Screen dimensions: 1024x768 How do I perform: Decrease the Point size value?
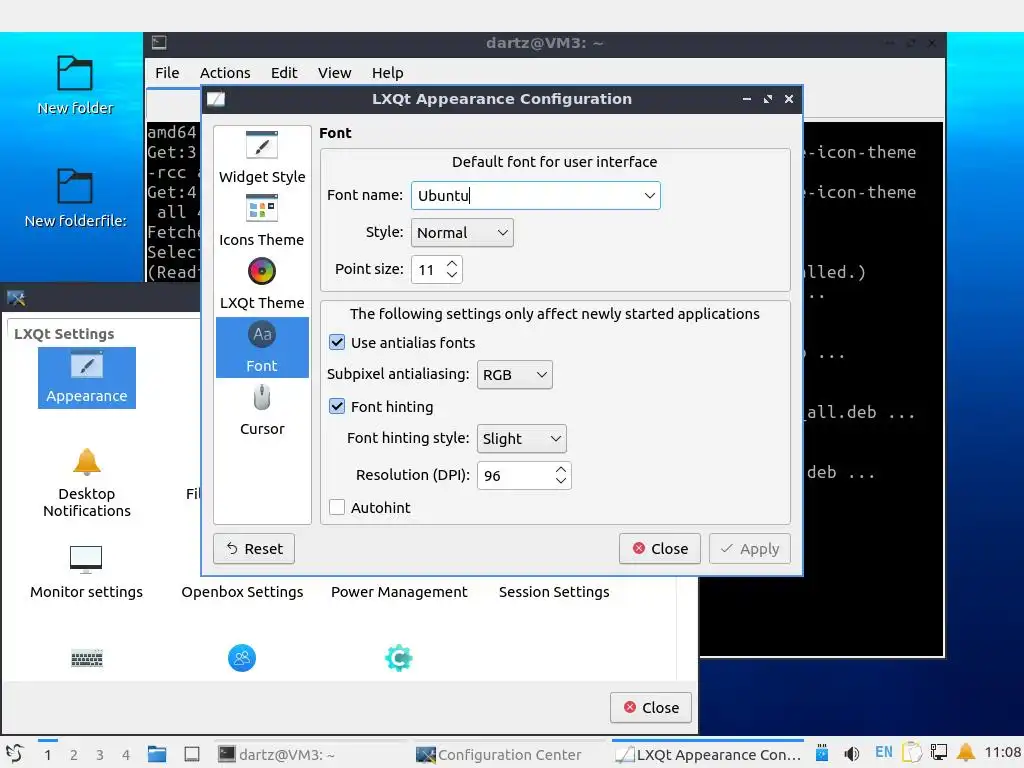click(x=452, y=276)
